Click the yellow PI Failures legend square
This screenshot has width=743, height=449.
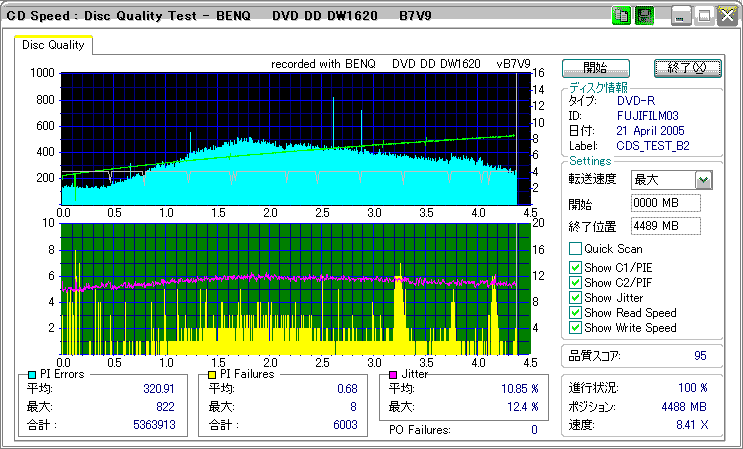coord(212,375)
